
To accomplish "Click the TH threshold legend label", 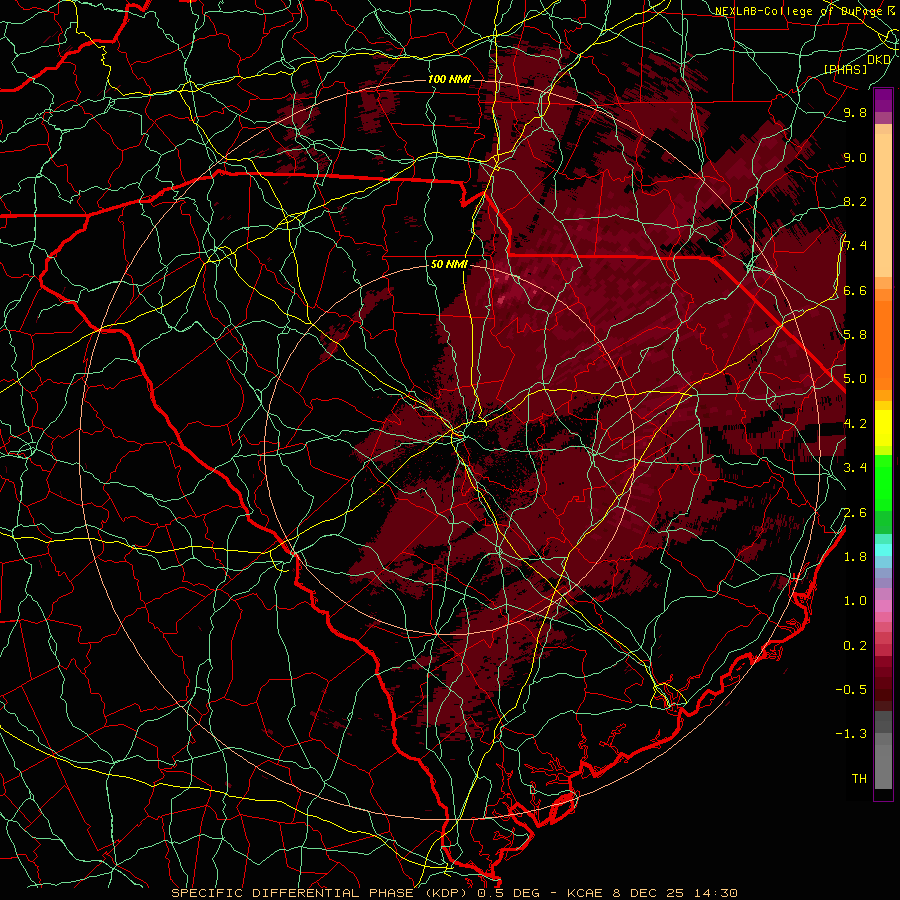I will 859,779.
